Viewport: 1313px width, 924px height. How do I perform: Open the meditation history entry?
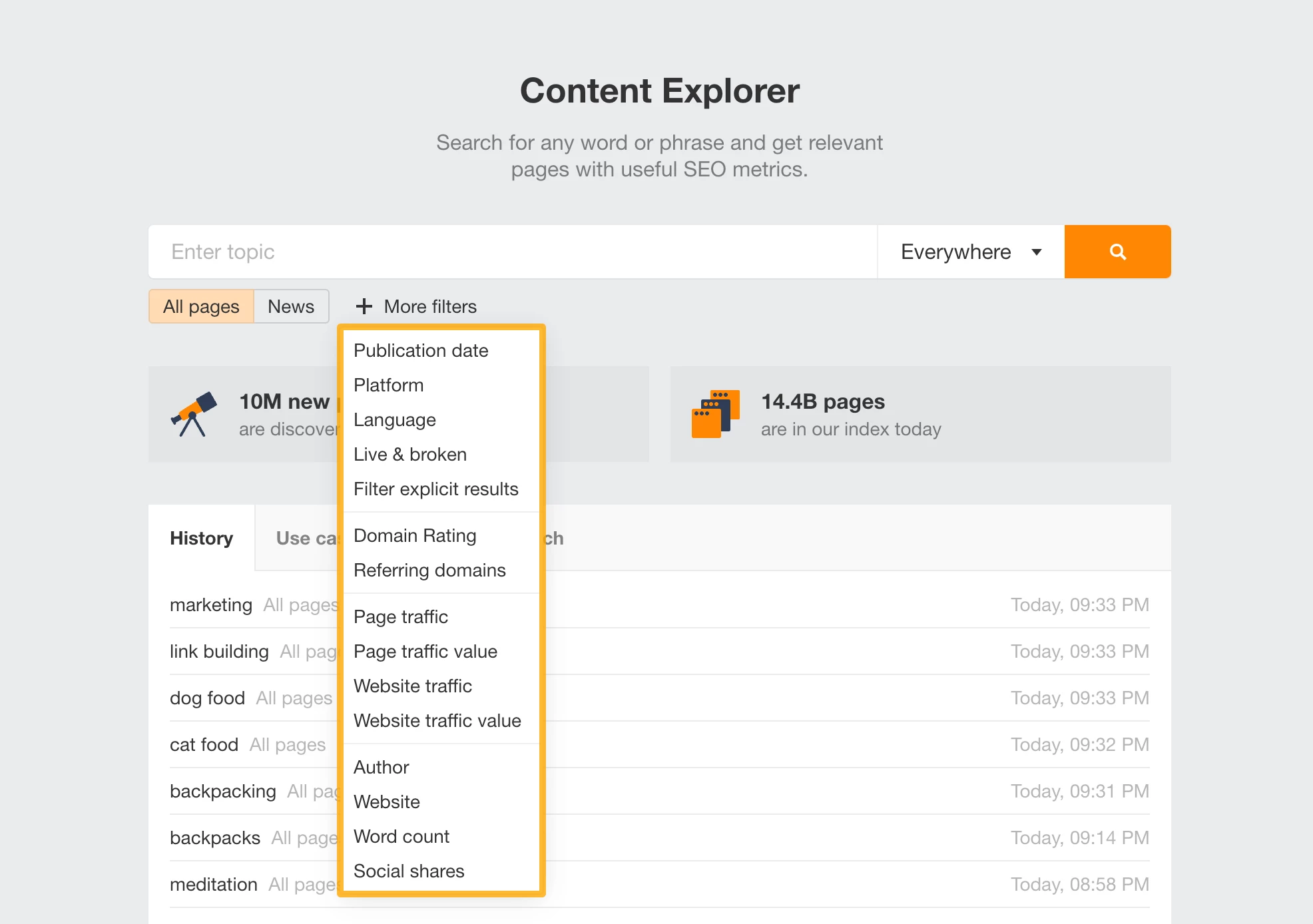point(214,885)
